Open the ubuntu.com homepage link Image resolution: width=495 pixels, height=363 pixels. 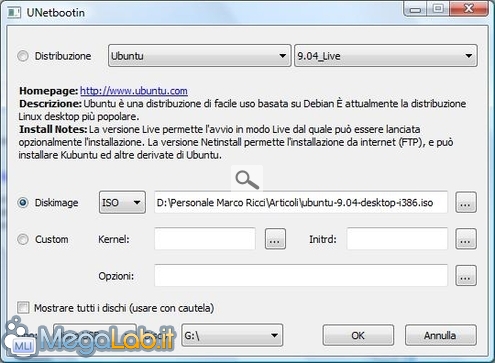click(134, 91)
